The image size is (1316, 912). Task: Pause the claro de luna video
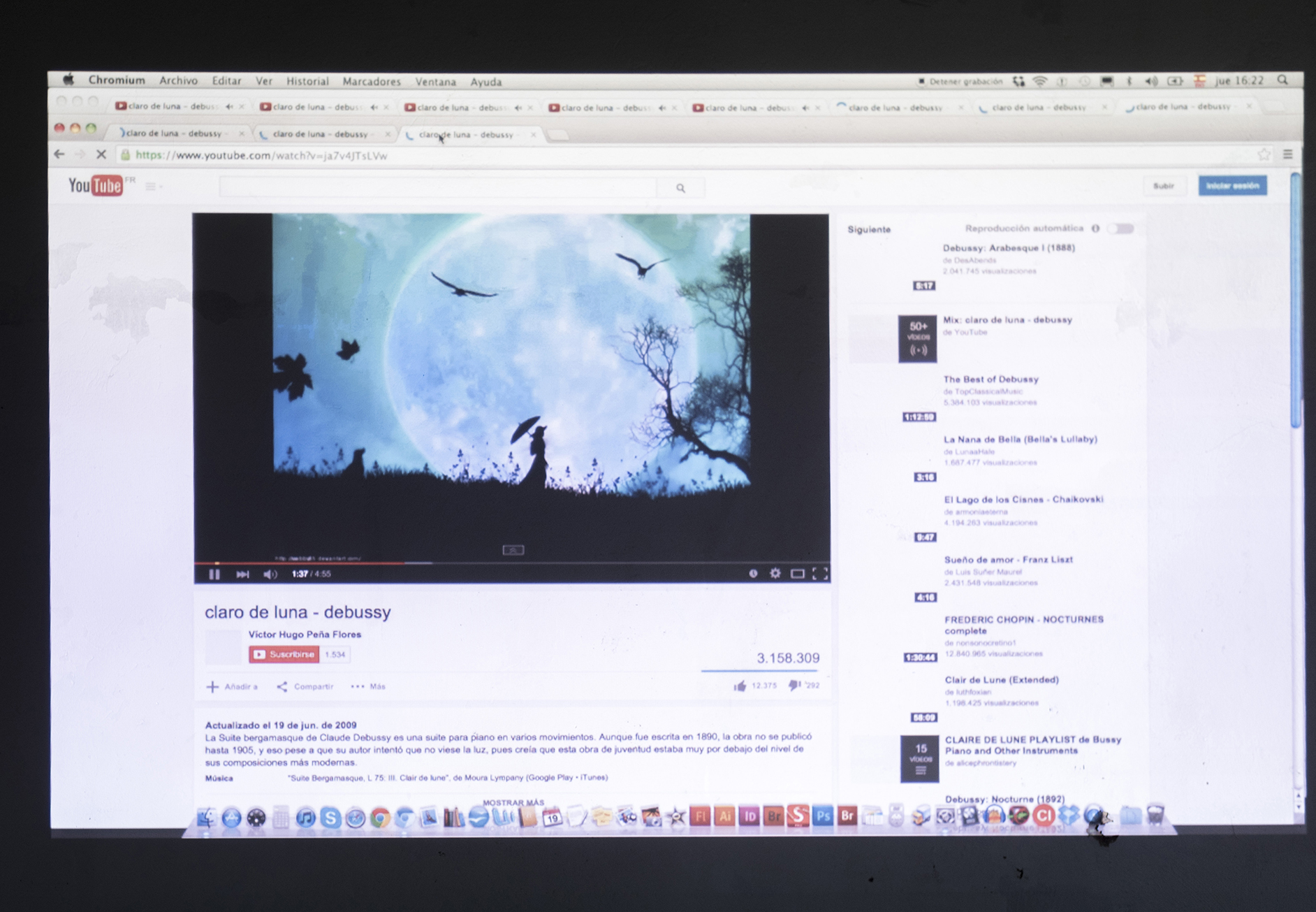point(214,574)
